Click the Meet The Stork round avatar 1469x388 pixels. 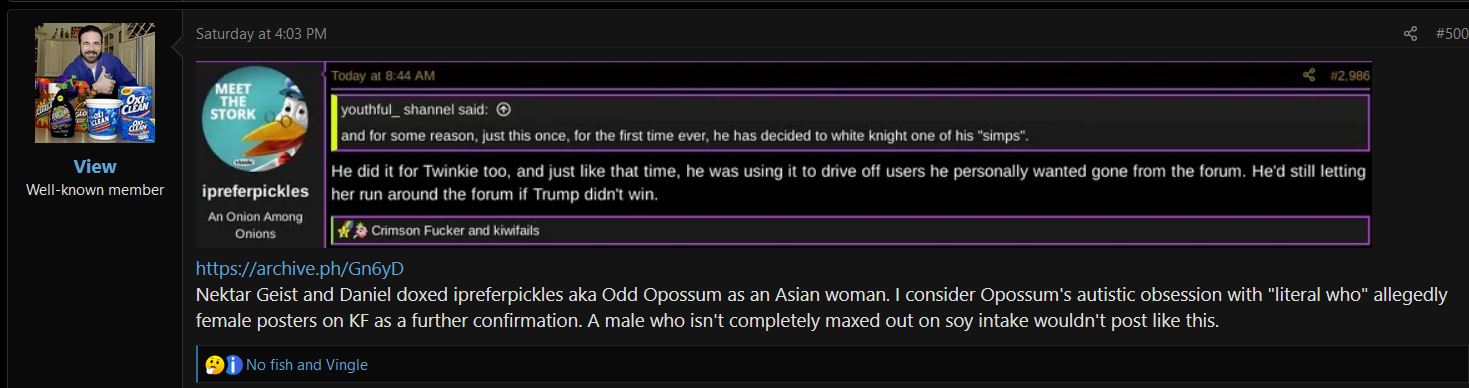tap(260, 119)
